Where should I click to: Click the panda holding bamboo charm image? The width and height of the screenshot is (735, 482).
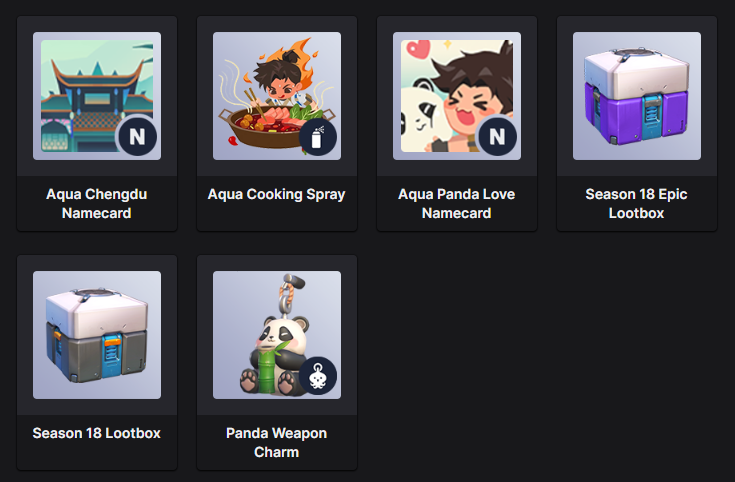tap(277, 335)
